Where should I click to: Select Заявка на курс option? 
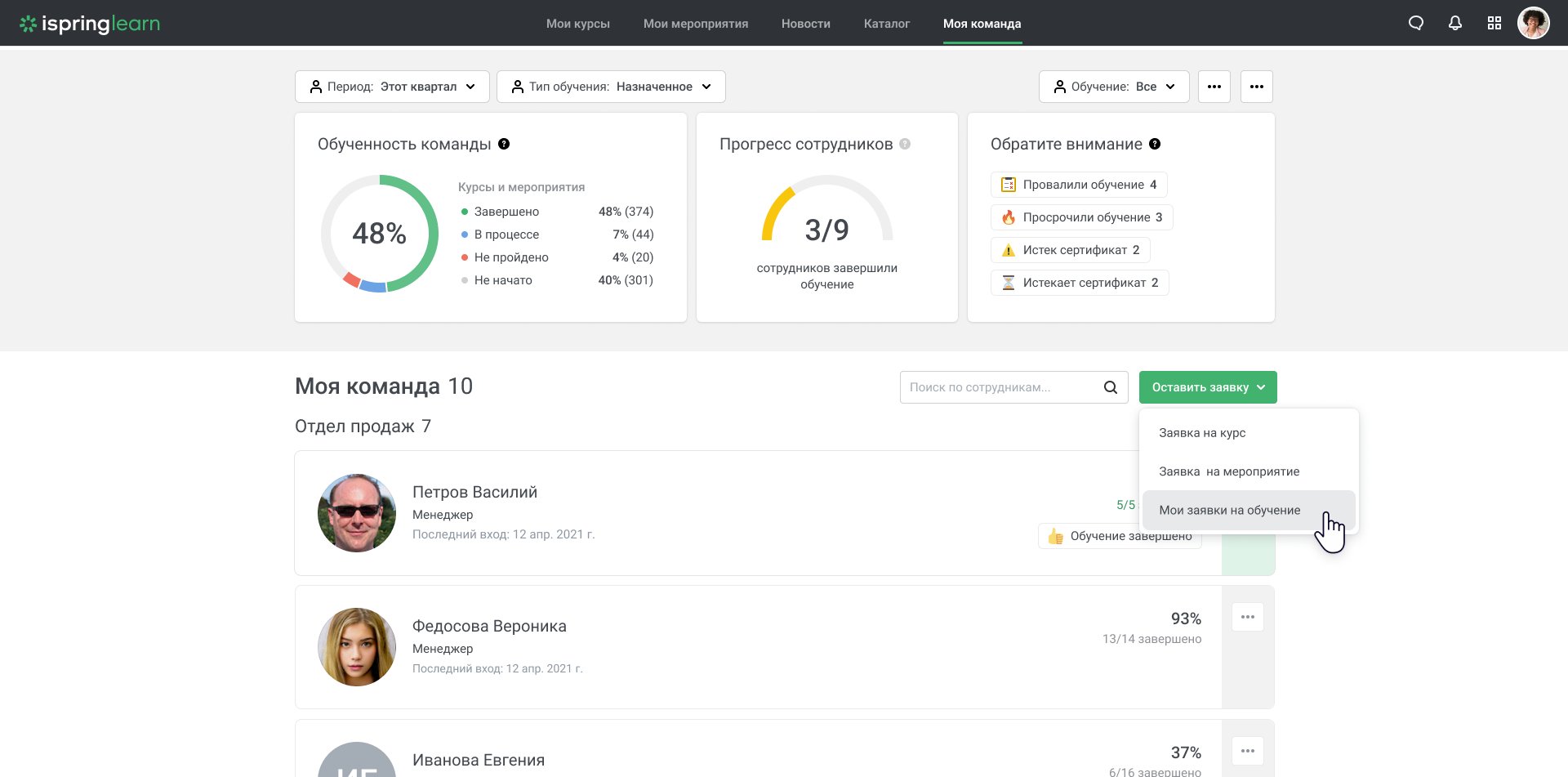point(1201,432)
